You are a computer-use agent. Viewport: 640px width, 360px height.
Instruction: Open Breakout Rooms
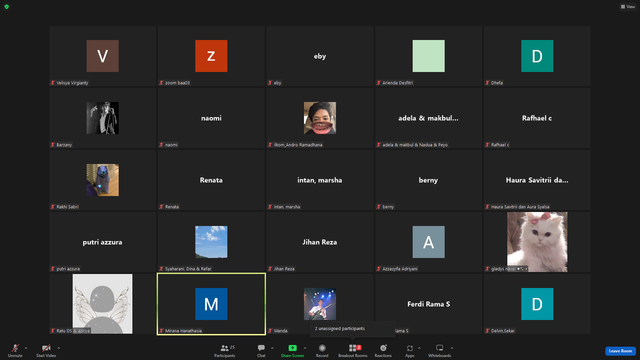353,350
